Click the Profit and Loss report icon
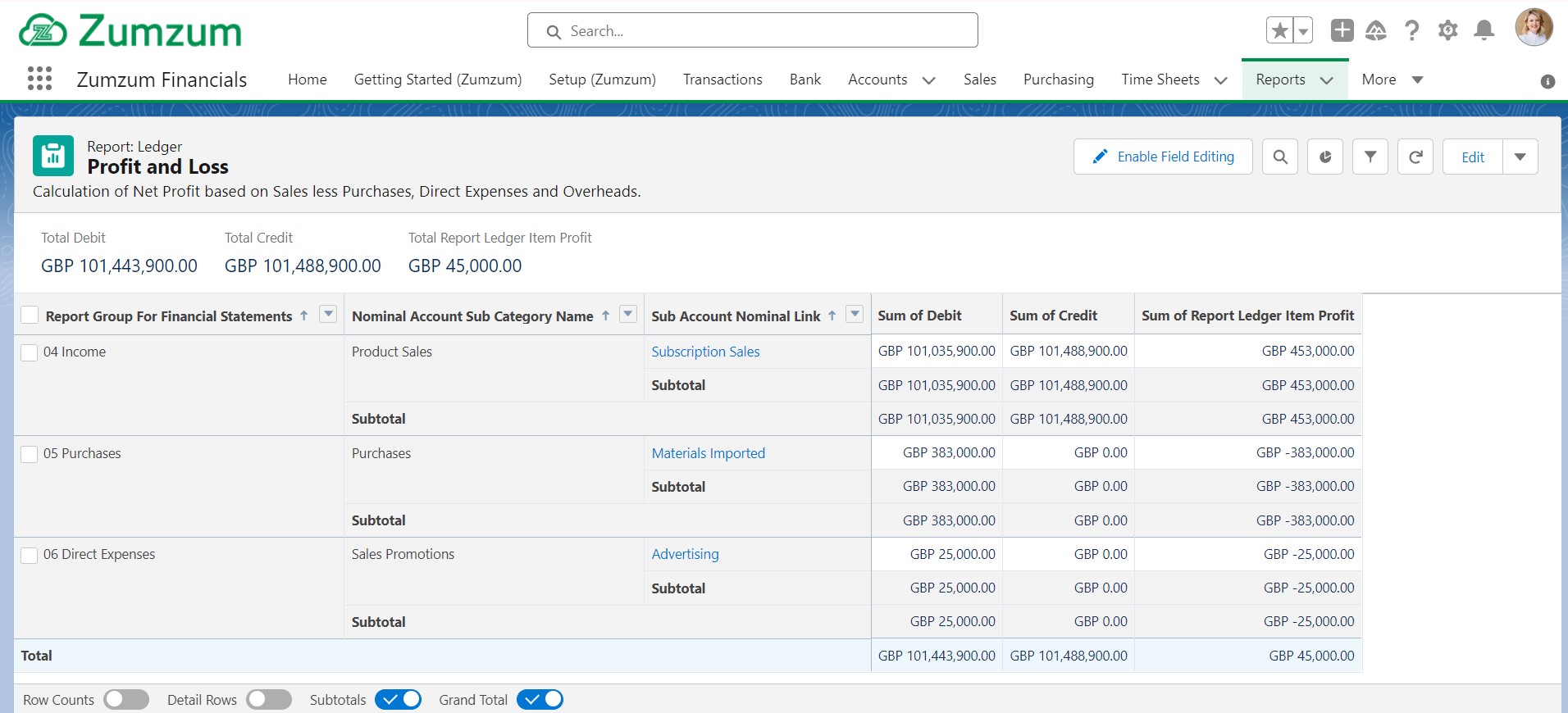Image resolution: width=1568 pixels, height=713 pixels. (53, 156)
